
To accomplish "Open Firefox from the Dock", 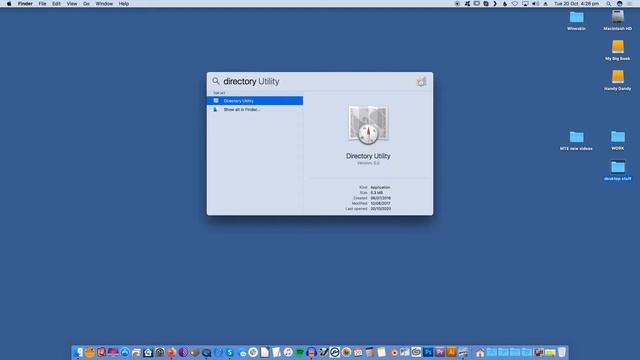I will (x=171, y=352).
